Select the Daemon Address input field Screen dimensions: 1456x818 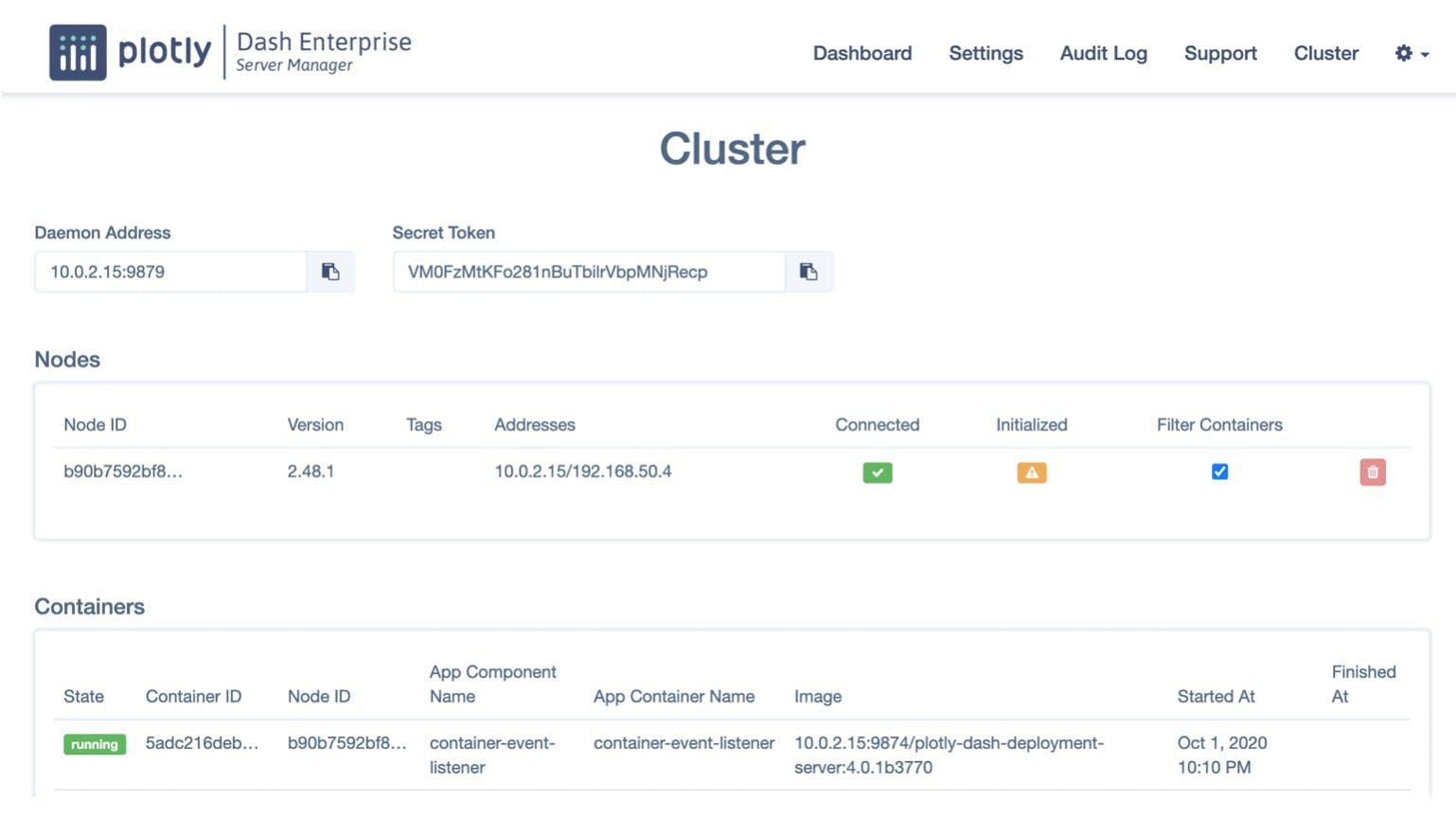point(170,272)
